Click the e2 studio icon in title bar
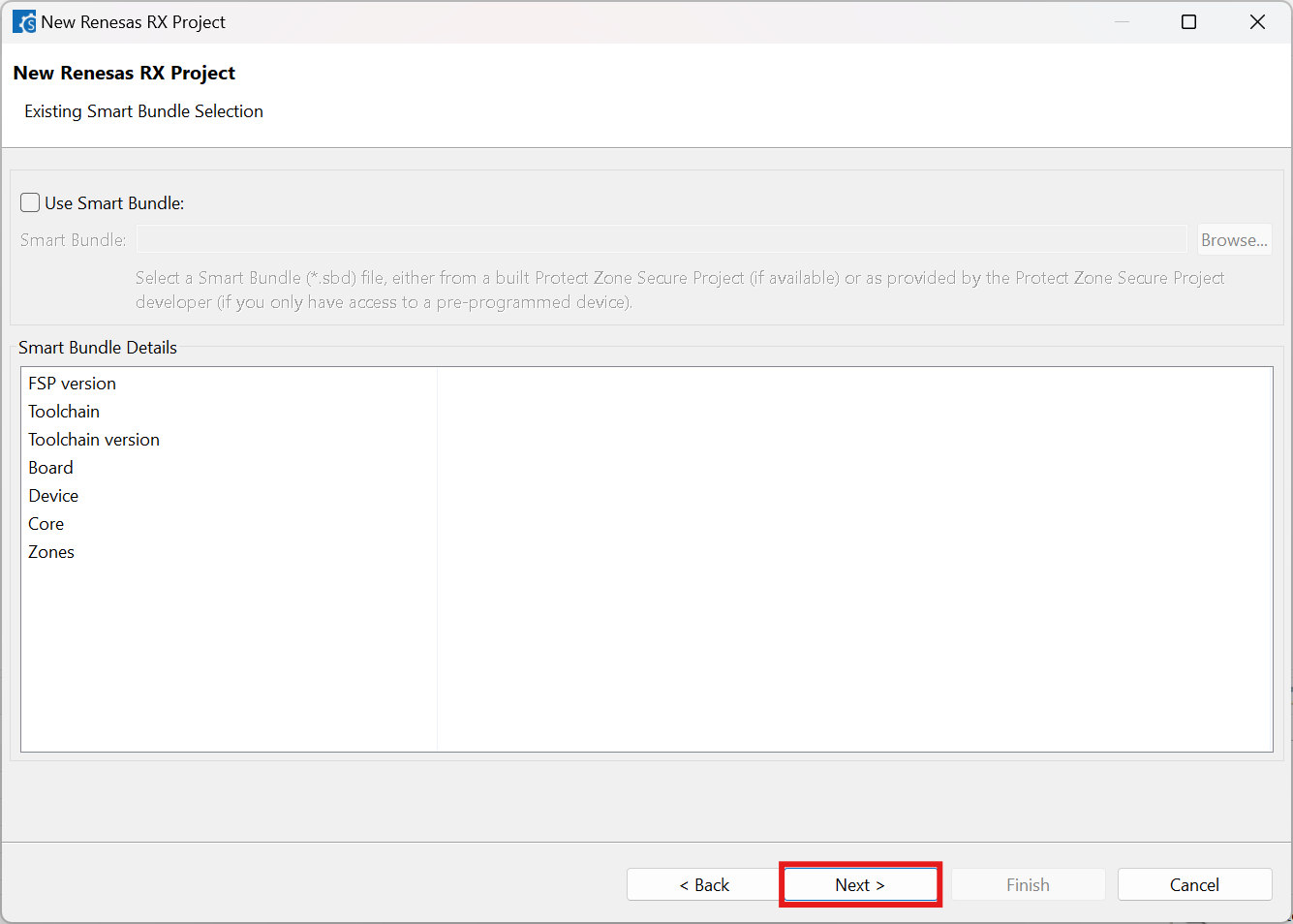 [x=23, y=21]
